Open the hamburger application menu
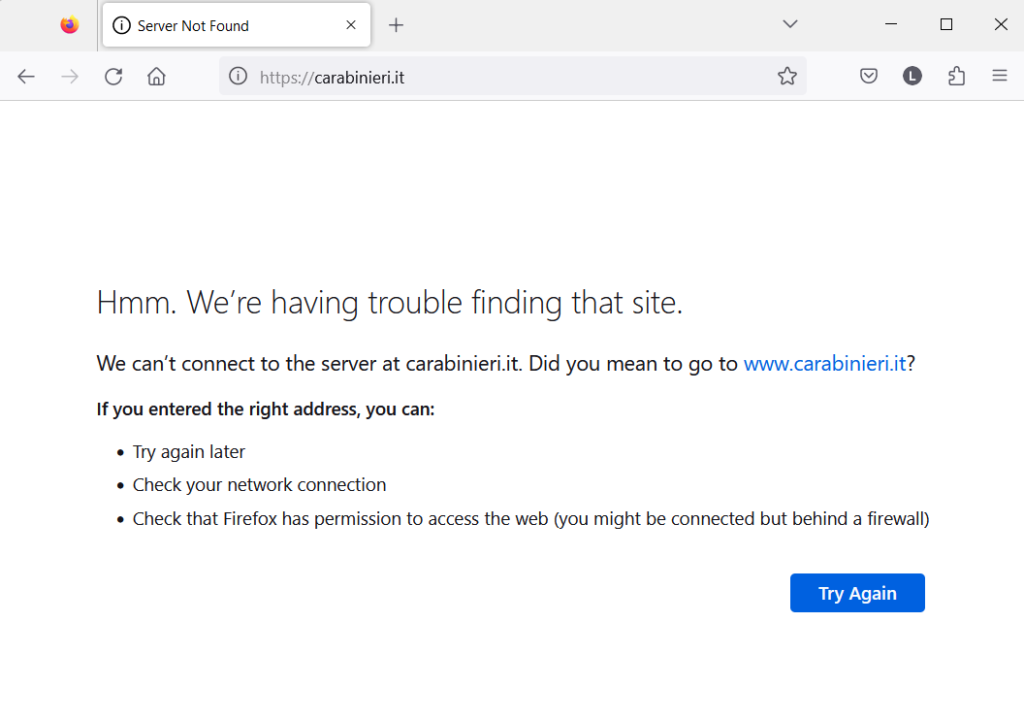Image resolution: width=1024 pixels, height=720 pixels. (999, 76)
